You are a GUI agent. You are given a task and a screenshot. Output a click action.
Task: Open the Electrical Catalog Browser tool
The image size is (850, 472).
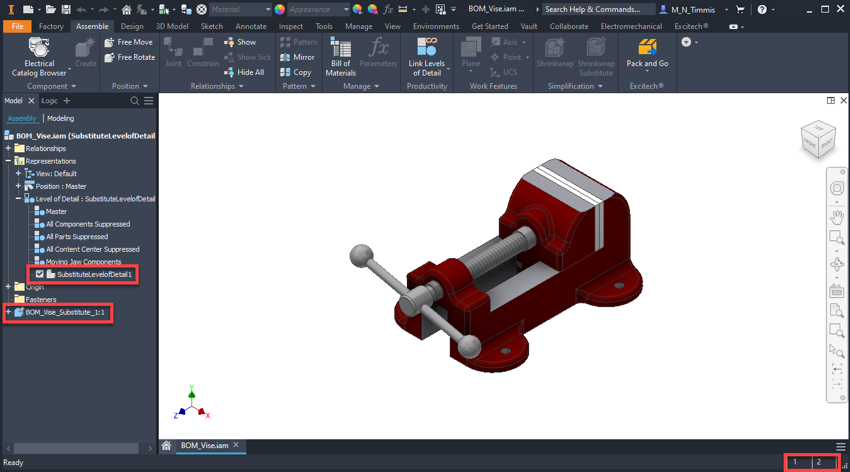click(39, 57)
